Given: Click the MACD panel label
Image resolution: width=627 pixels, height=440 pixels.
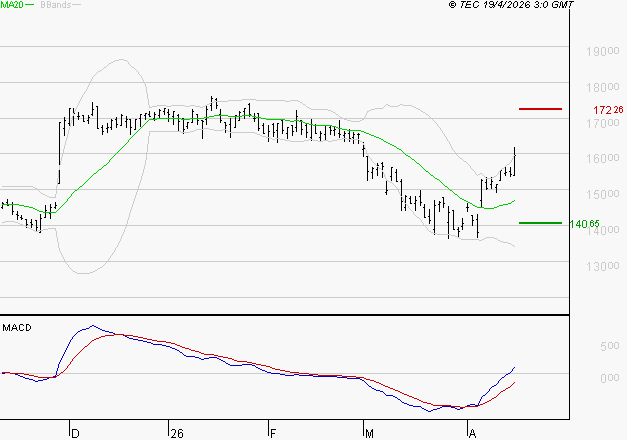Looking at the screenshot, I should 16,327.
